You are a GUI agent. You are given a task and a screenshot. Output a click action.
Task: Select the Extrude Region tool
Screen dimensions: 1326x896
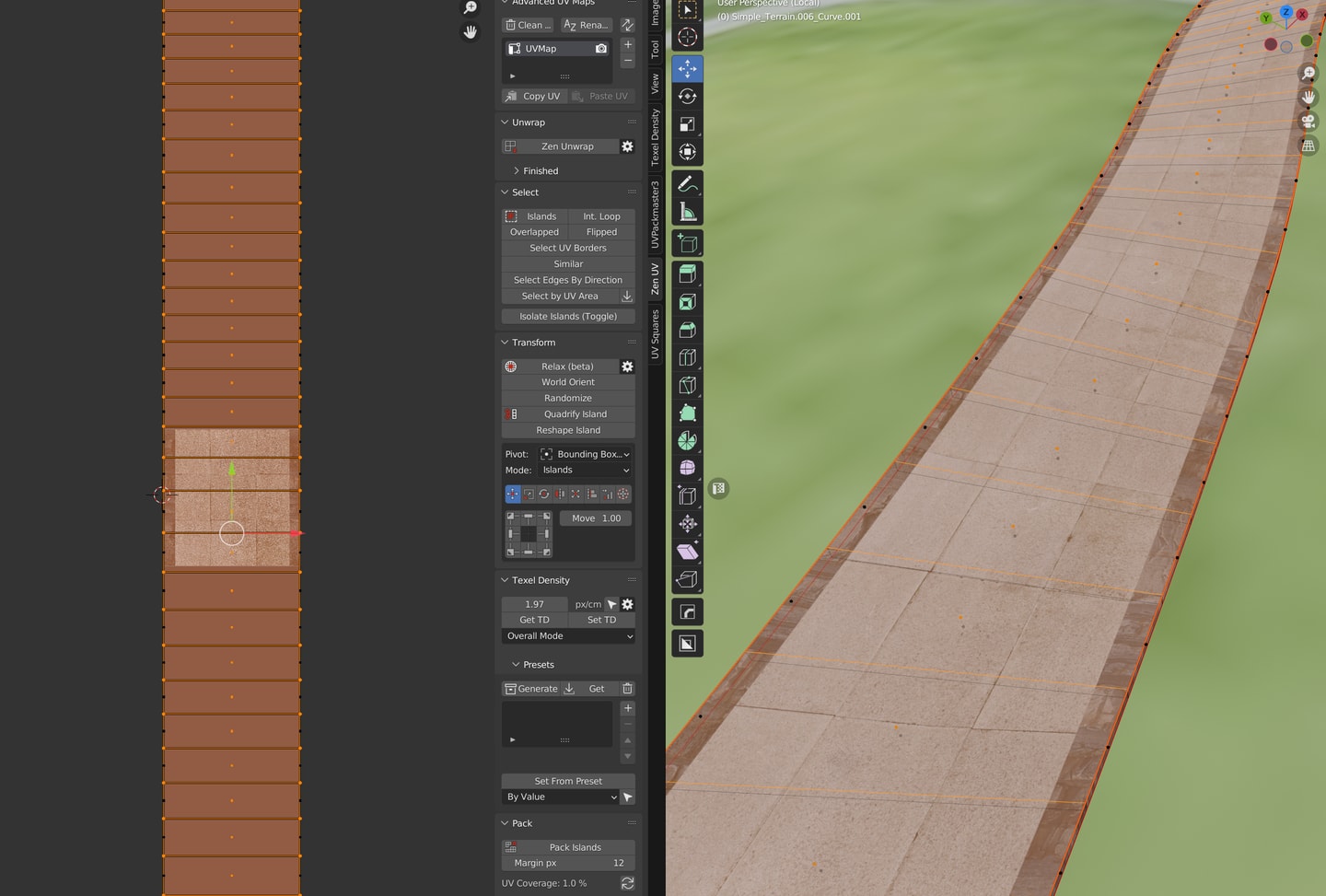click(687, 273)
